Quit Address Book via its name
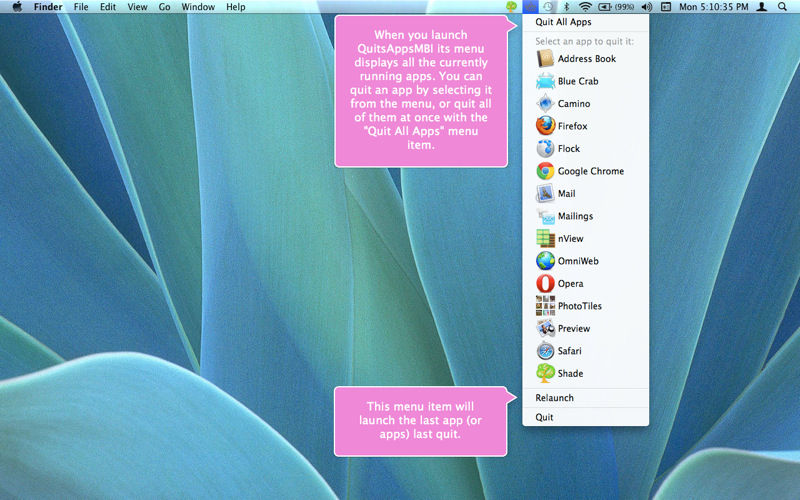 coord(587,59)
